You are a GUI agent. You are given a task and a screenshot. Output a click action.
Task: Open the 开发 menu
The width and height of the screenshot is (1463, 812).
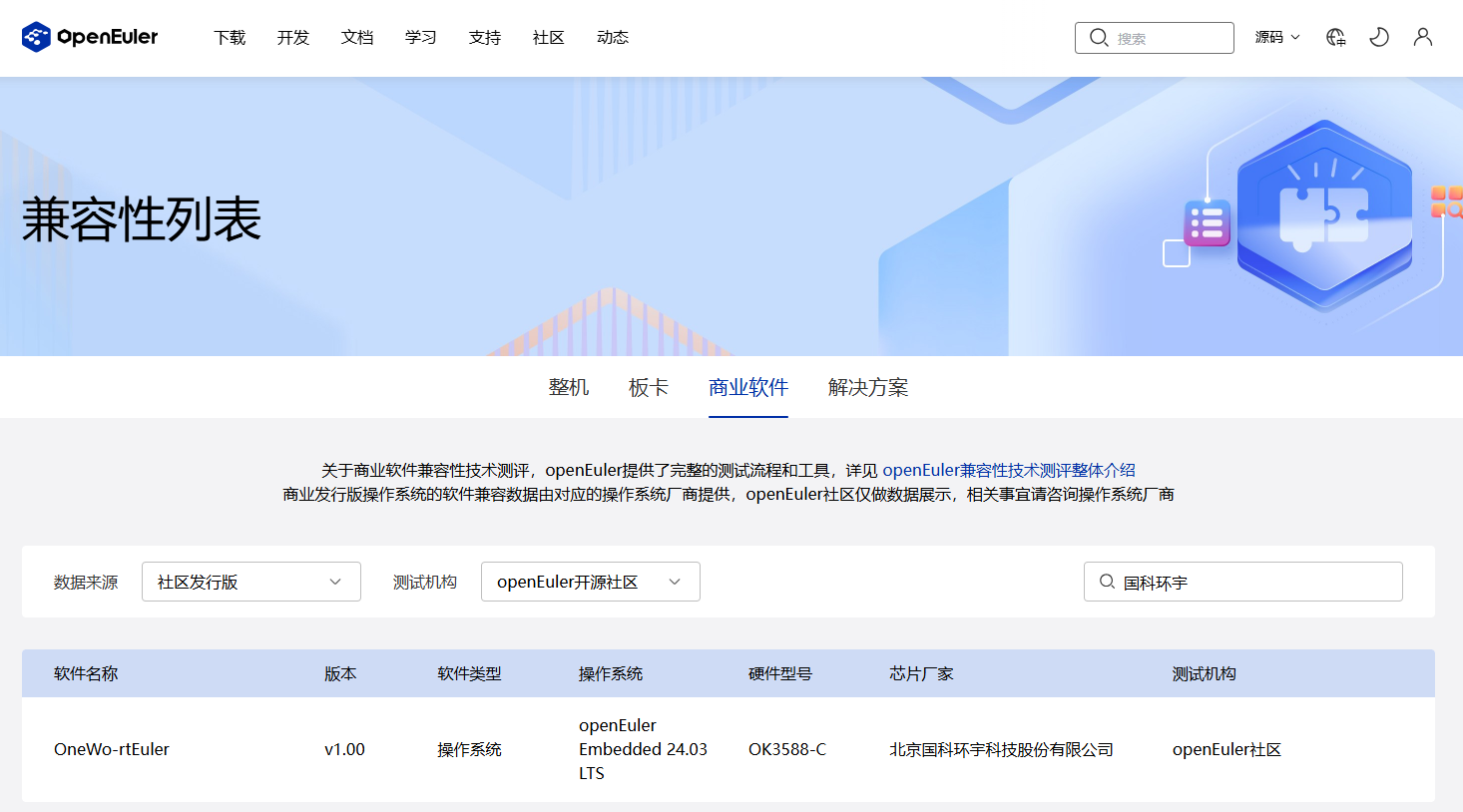tap(293, 37)
